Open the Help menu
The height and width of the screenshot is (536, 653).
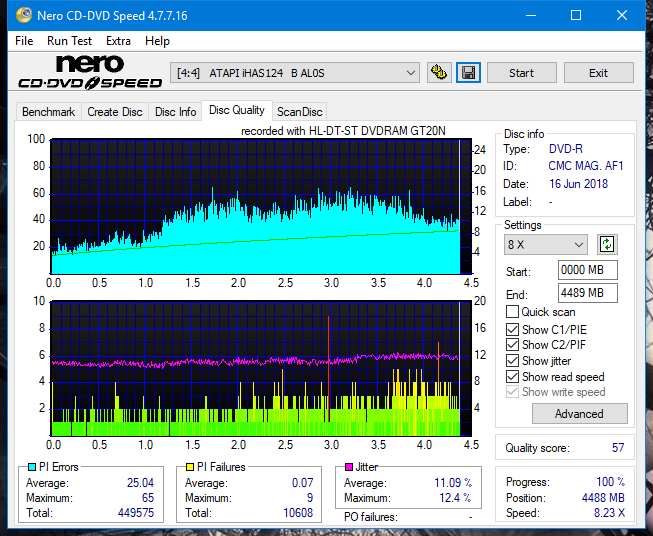click(x=157, y=41)
